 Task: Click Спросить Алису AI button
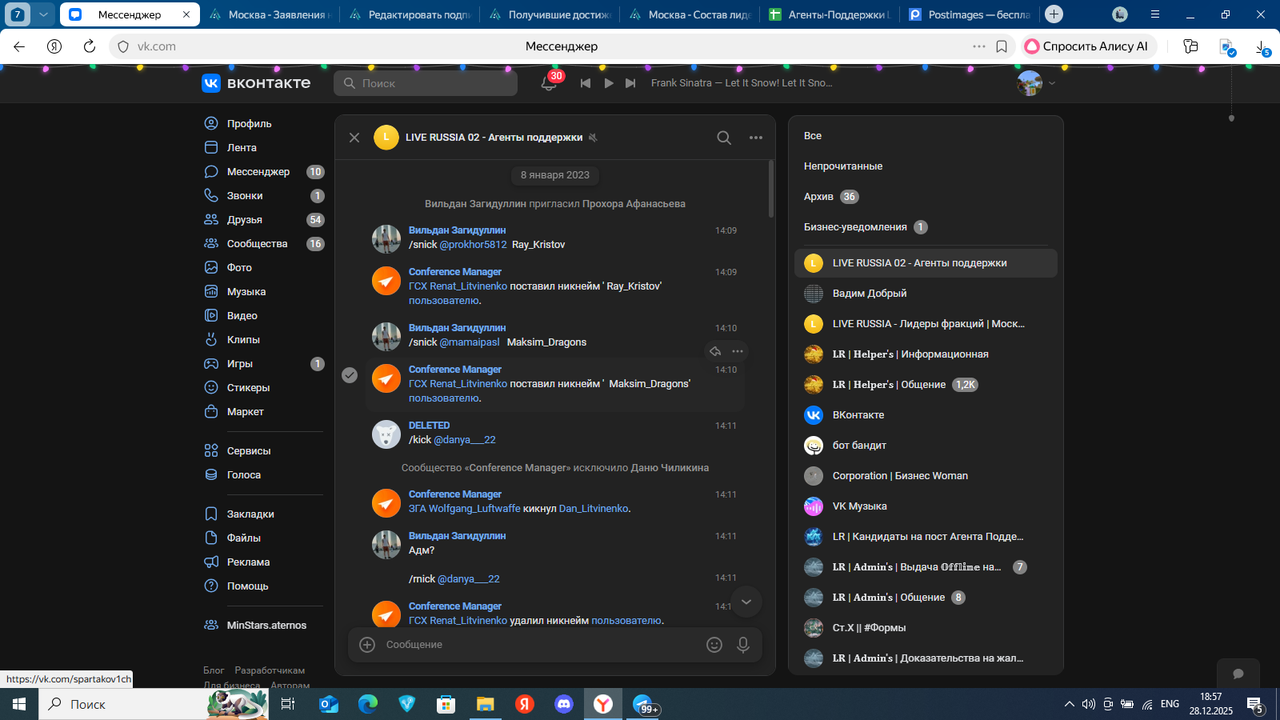(1090, 46)
